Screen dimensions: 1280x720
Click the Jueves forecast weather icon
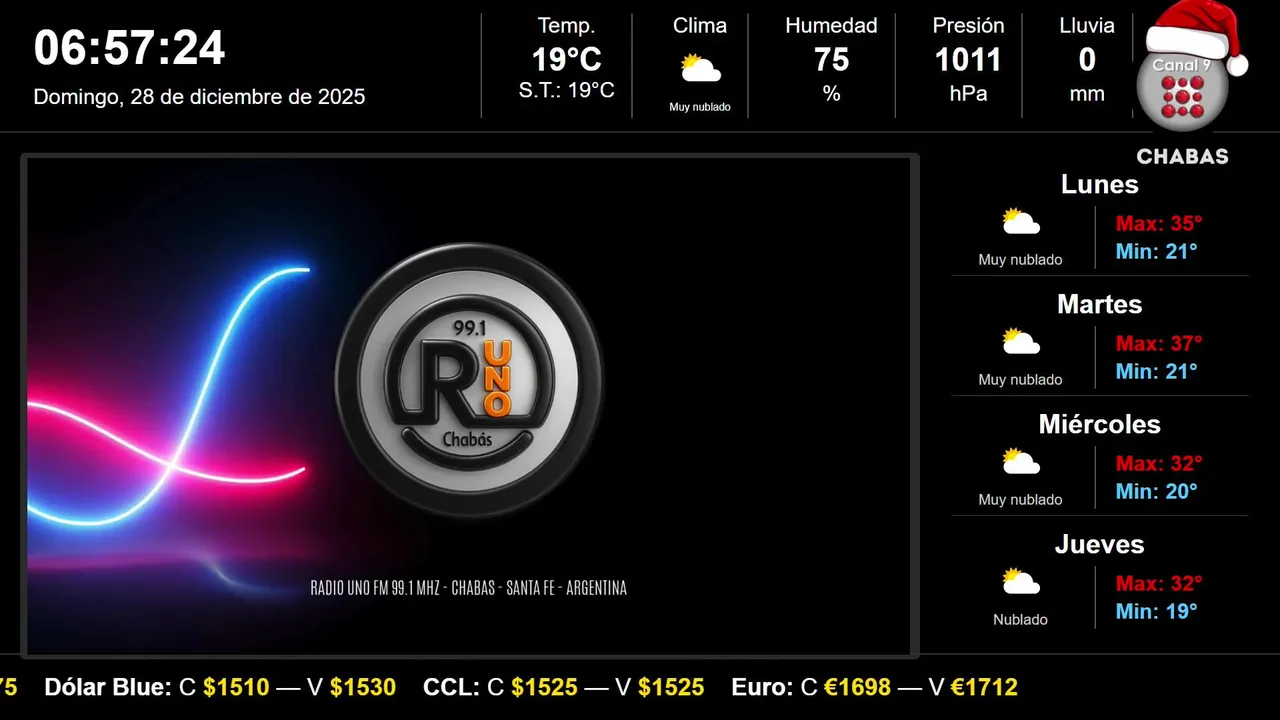[1021, 582]
